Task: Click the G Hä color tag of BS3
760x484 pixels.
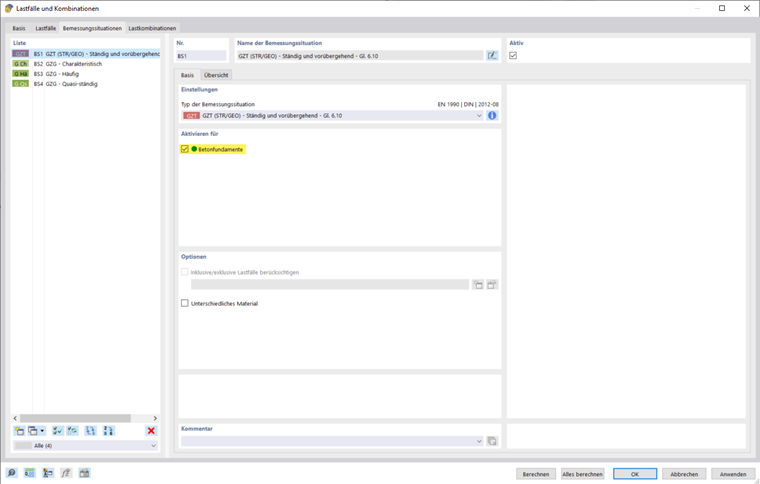Action: tap(20, 74)
